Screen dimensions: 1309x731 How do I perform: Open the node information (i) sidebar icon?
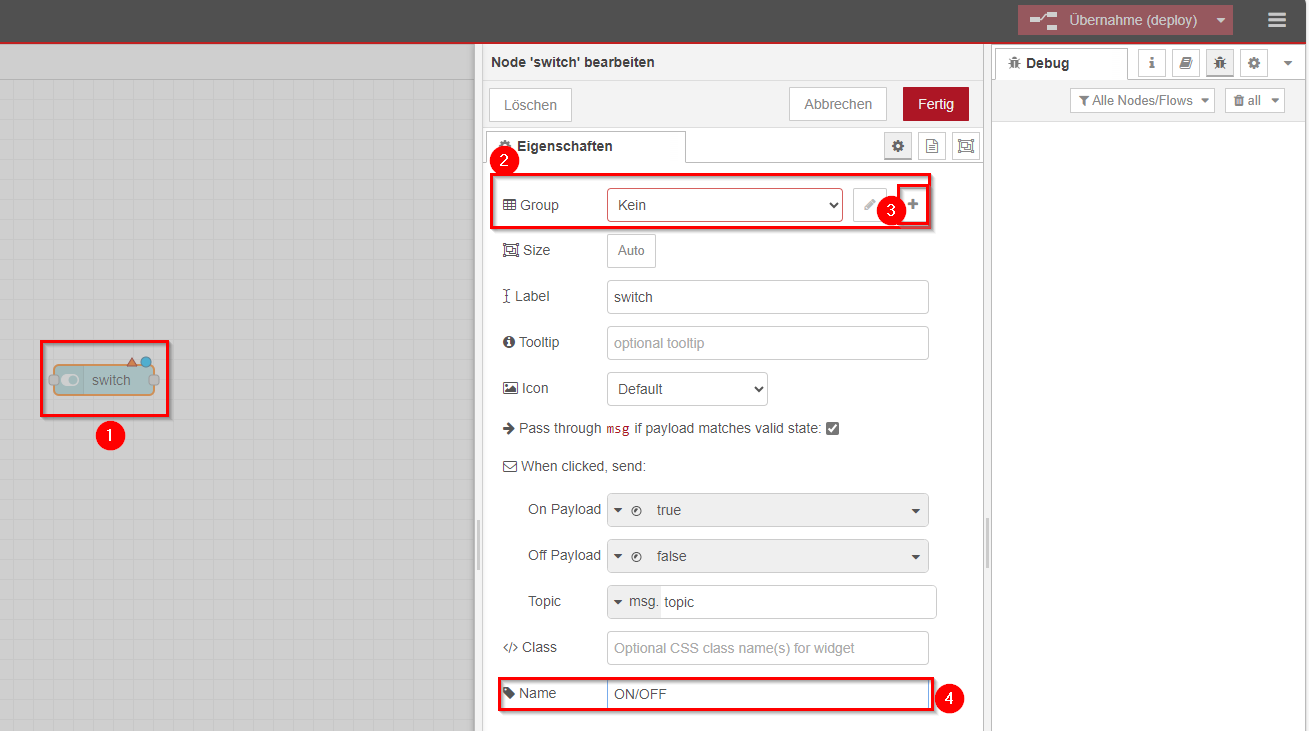coord(1151,63)
